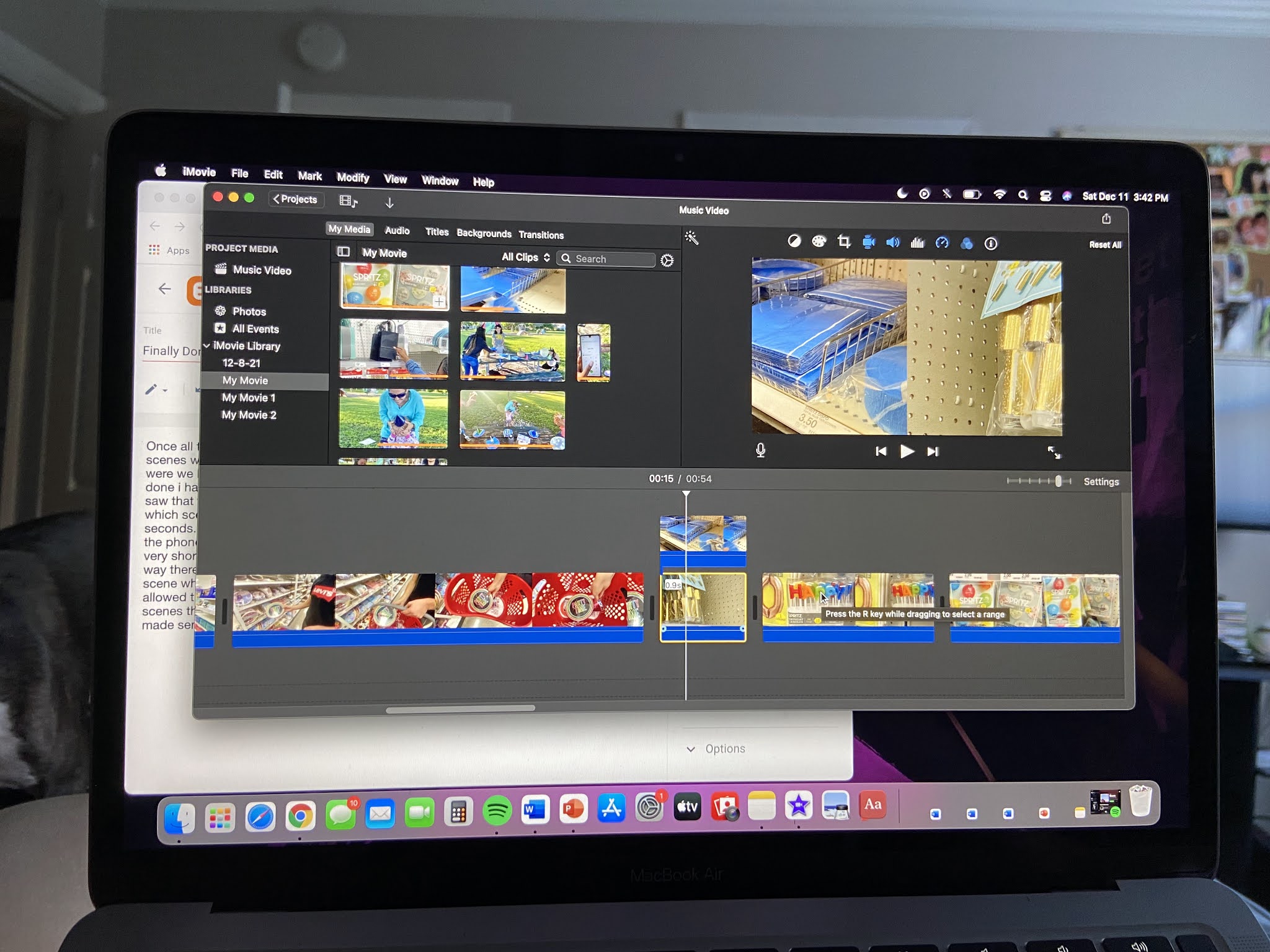Switch to Backgrounds tab
This screenshot has width=1270, height=952.
point(484,233)
